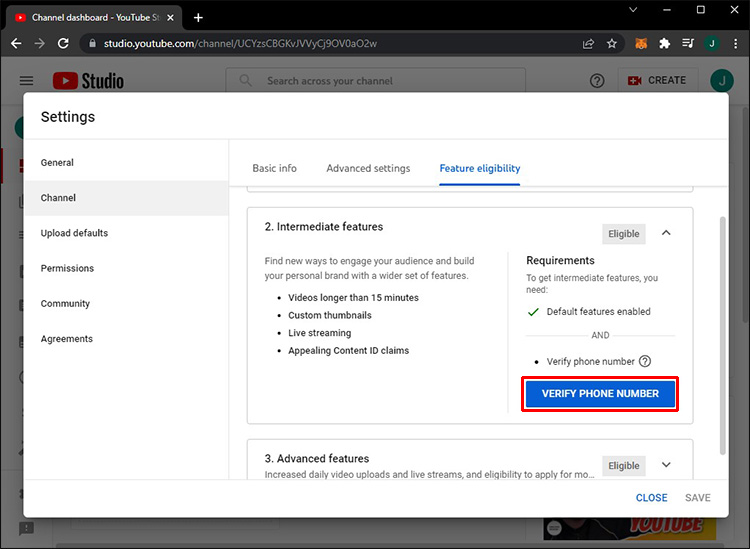Click the send feedback icon behind dialog

pos(26,528)
